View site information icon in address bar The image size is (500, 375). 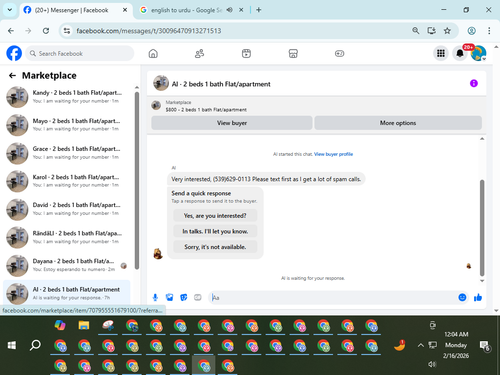point(67,31)
